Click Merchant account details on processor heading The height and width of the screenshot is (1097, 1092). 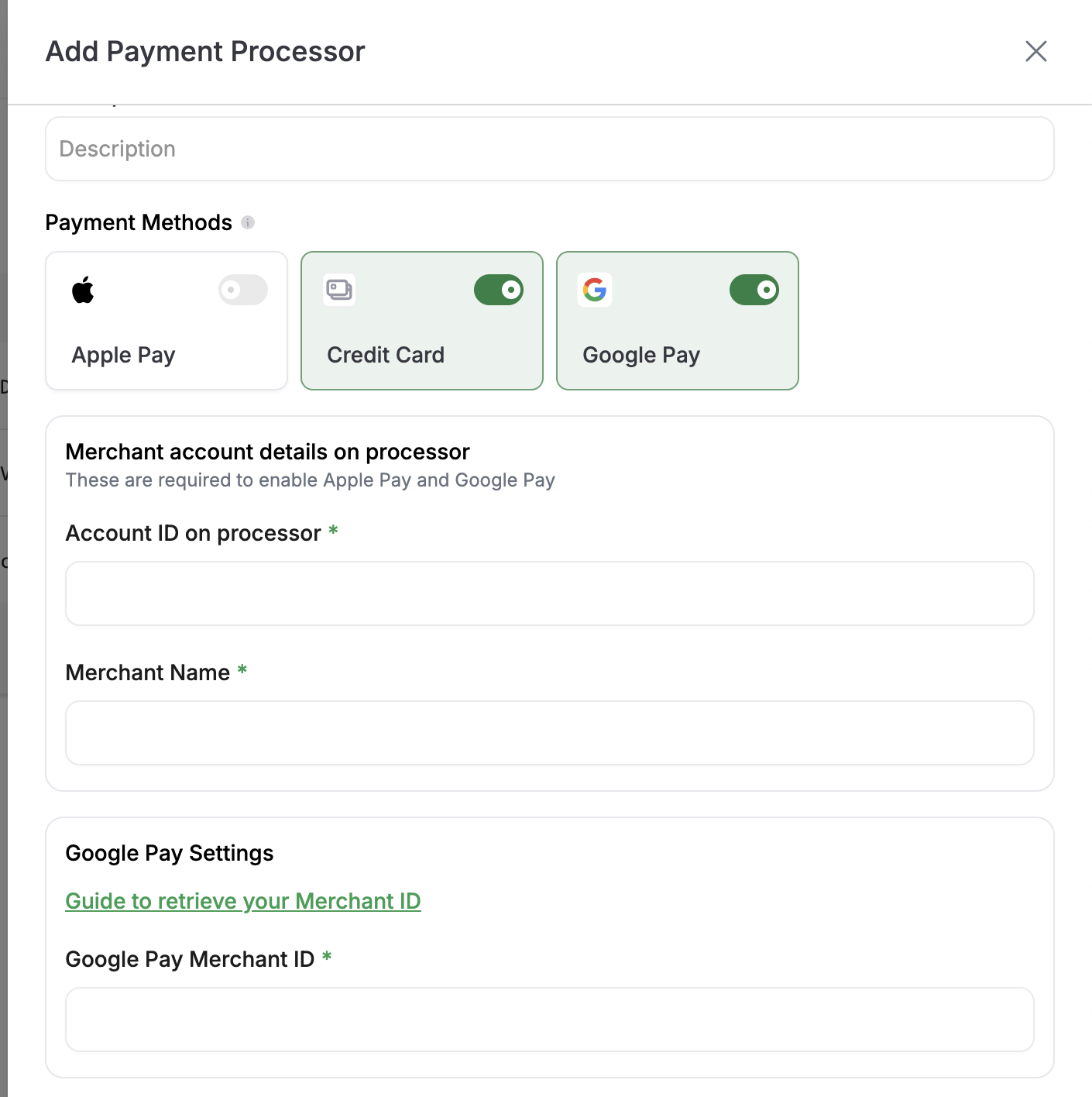268,452
